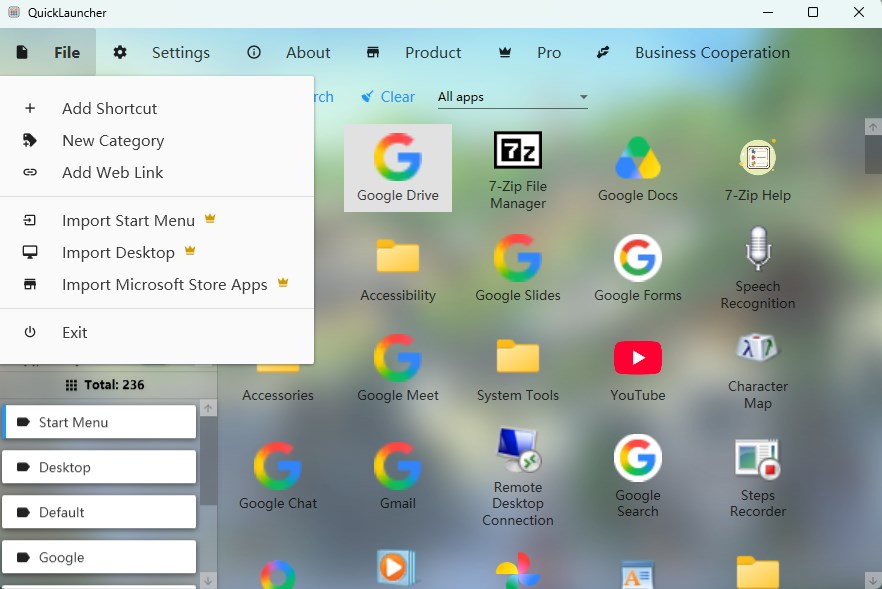This screenshot has height=589, width=882.
Task: Select New Category menu entry
Action: pyautogui.click(x=157, y=140)
